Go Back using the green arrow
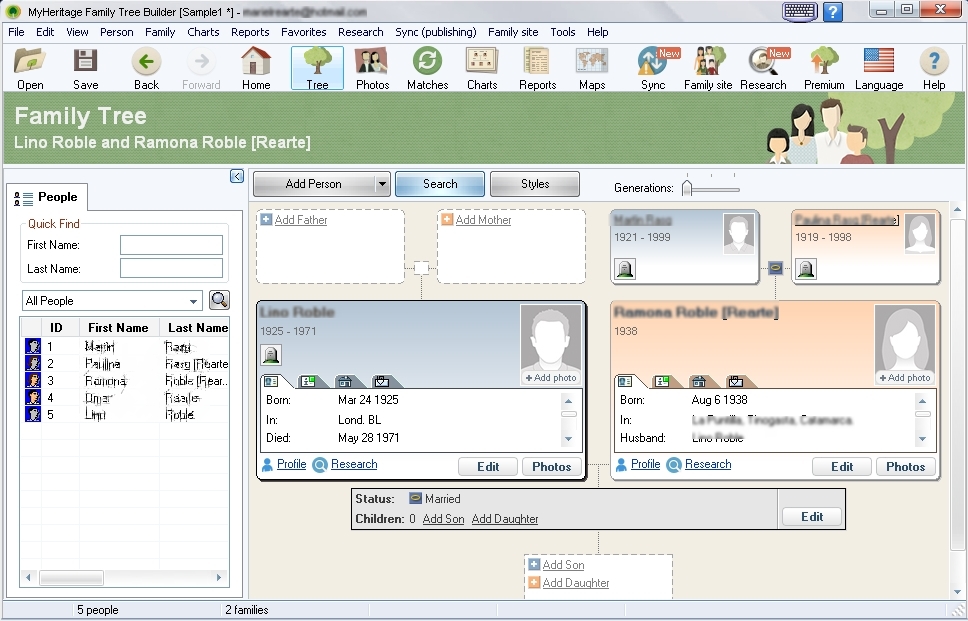968x621 pixels. tap(146, 69)
